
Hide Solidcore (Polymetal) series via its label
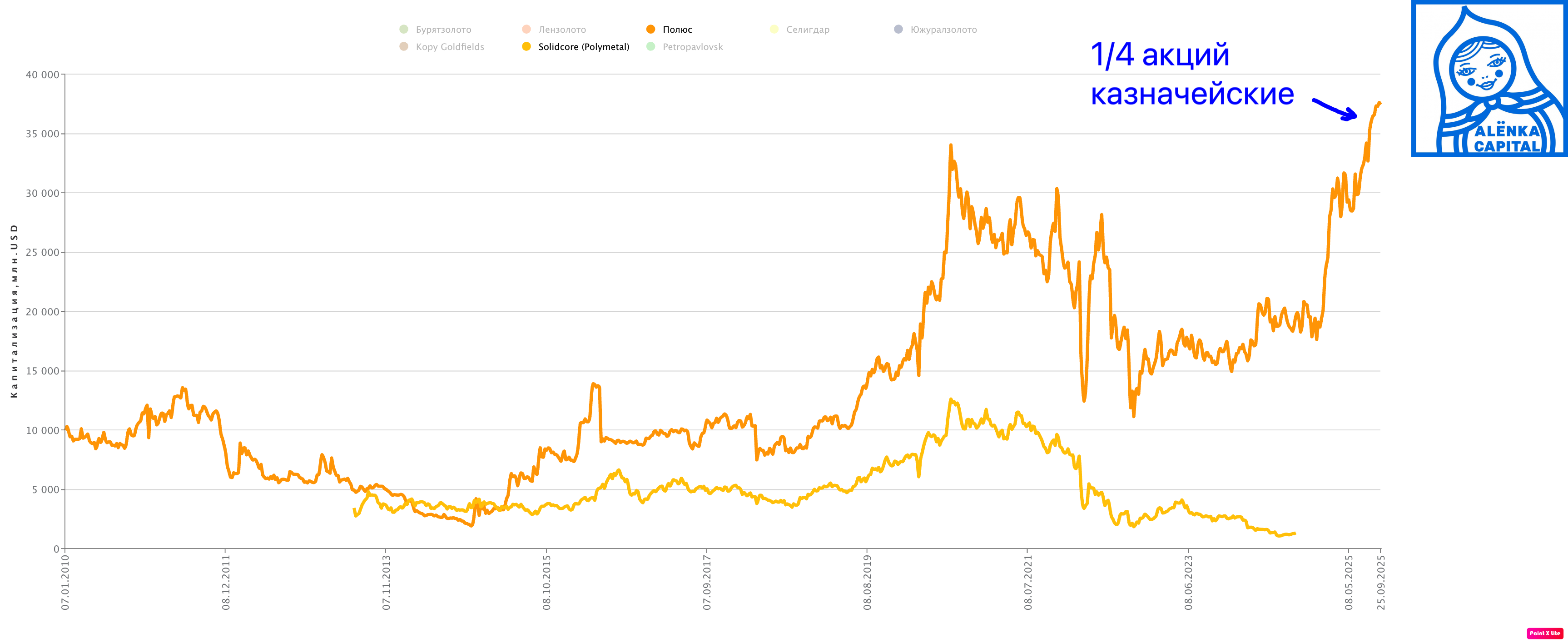tap(583, 47)
